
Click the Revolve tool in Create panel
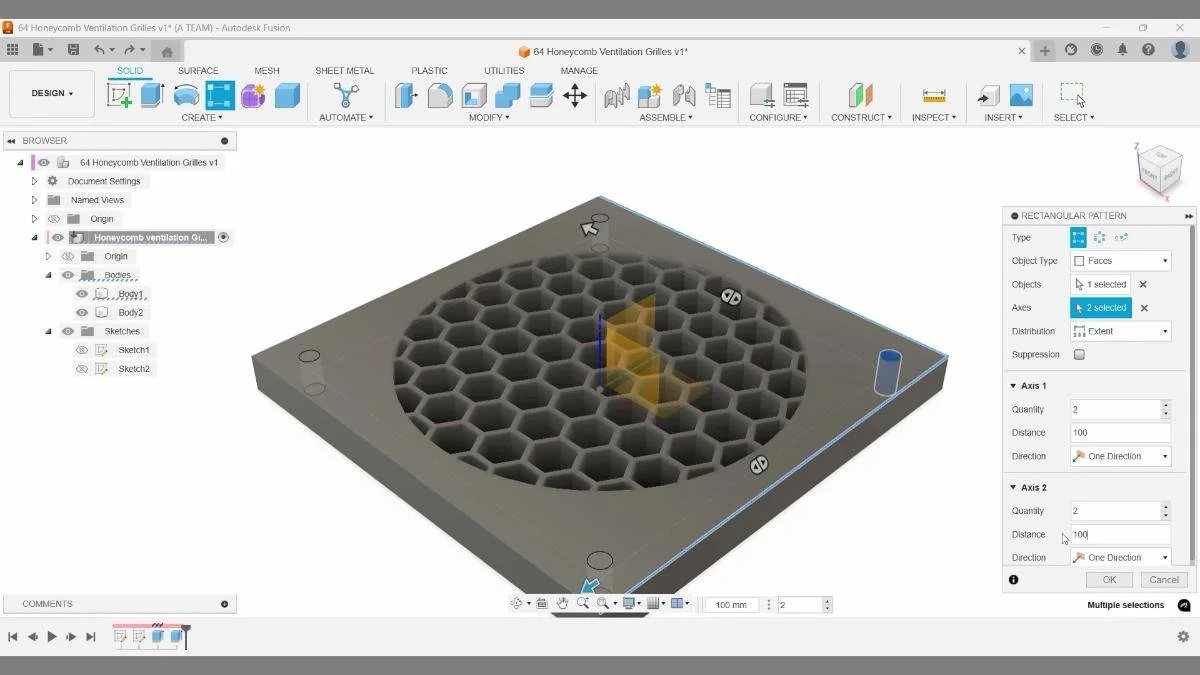click(185, 94)
